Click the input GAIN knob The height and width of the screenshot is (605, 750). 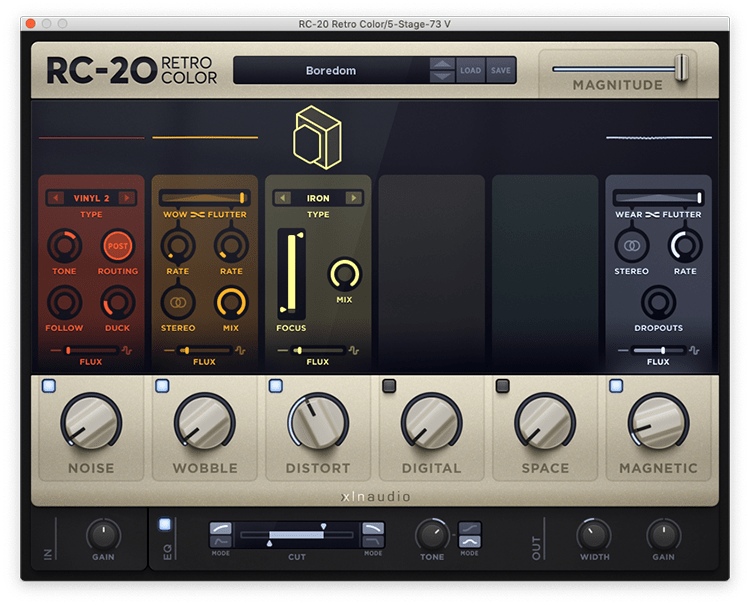103,535
